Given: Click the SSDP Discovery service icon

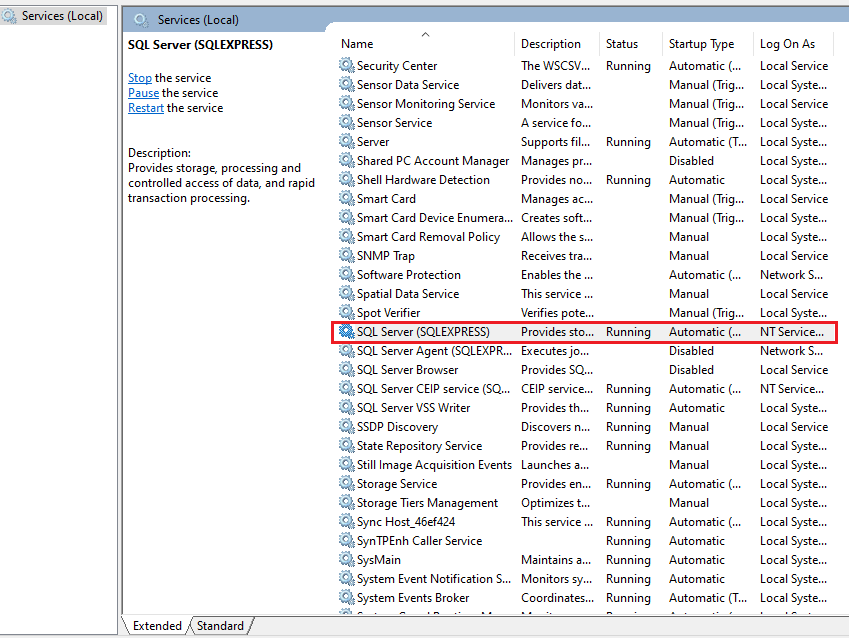Looking at the screenshot, I should pos(345,426).
